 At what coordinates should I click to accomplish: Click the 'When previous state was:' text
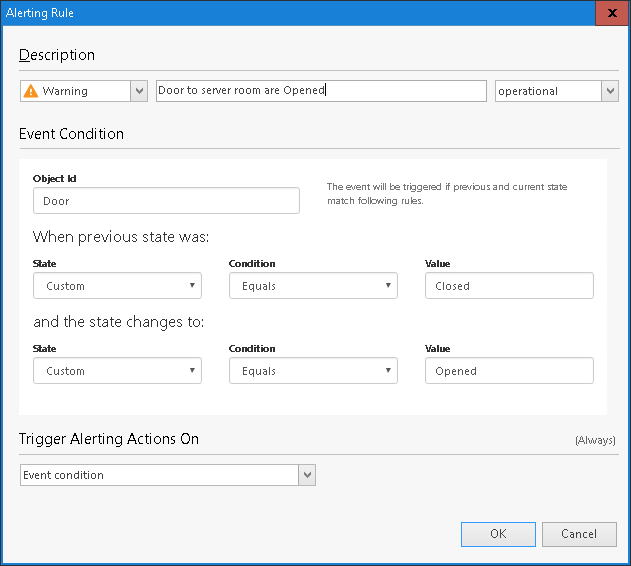(121, 237)
